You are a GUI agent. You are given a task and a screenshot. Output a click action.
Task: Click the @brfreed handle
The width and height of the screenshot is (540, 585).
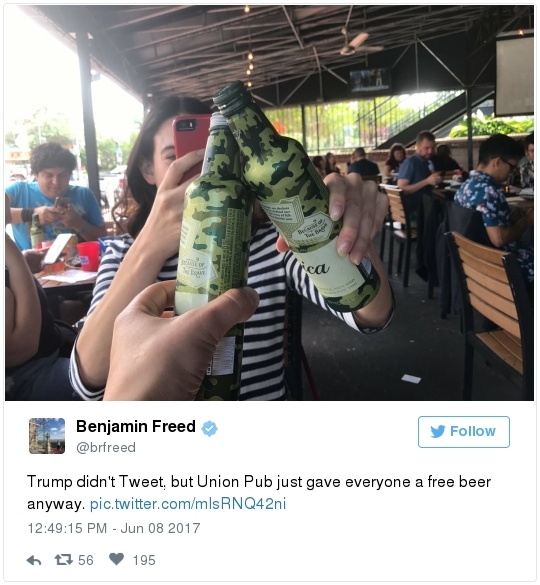[x=106, y=447]
